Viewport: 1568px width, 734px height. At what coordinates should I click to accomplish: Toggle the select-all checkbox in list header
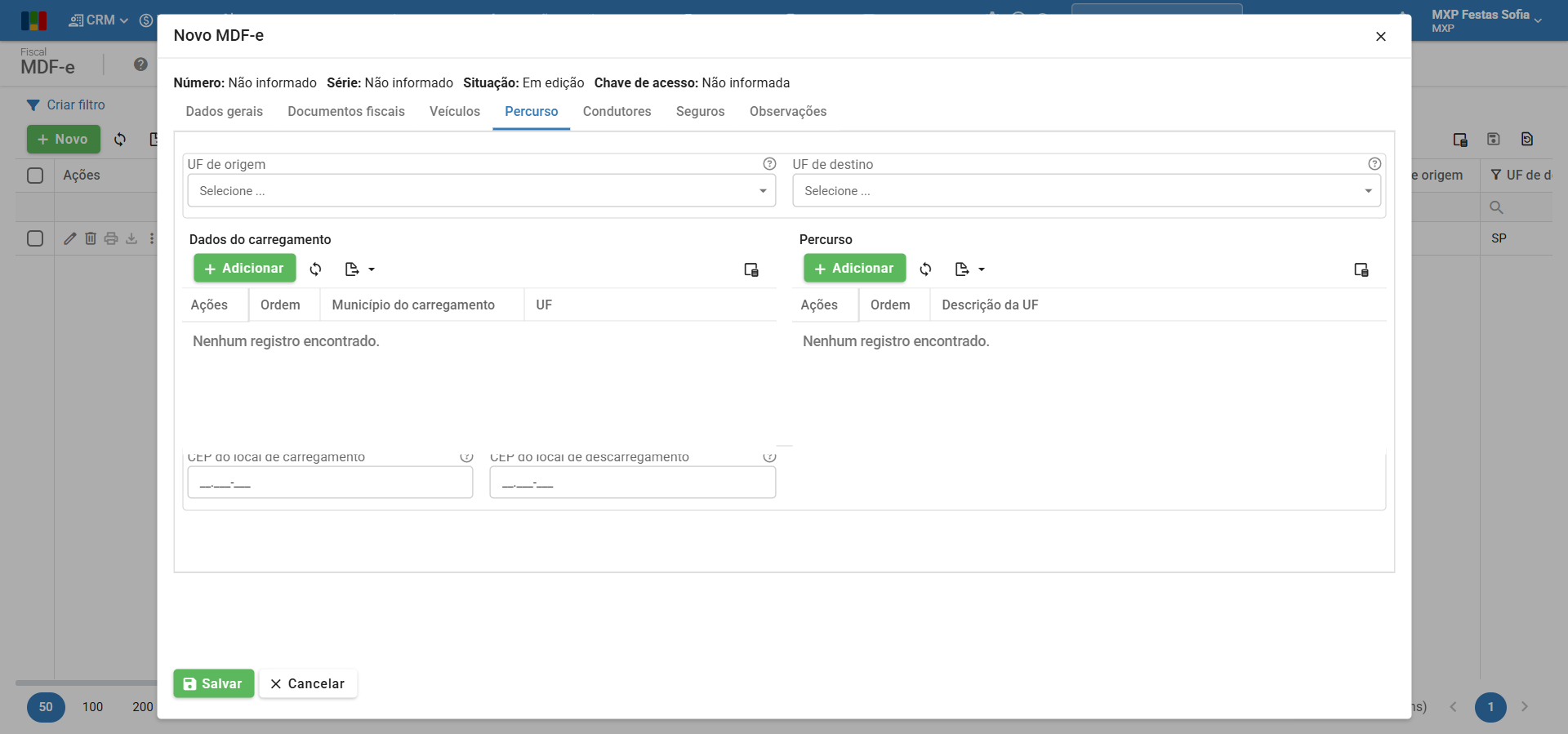point(35,176)
